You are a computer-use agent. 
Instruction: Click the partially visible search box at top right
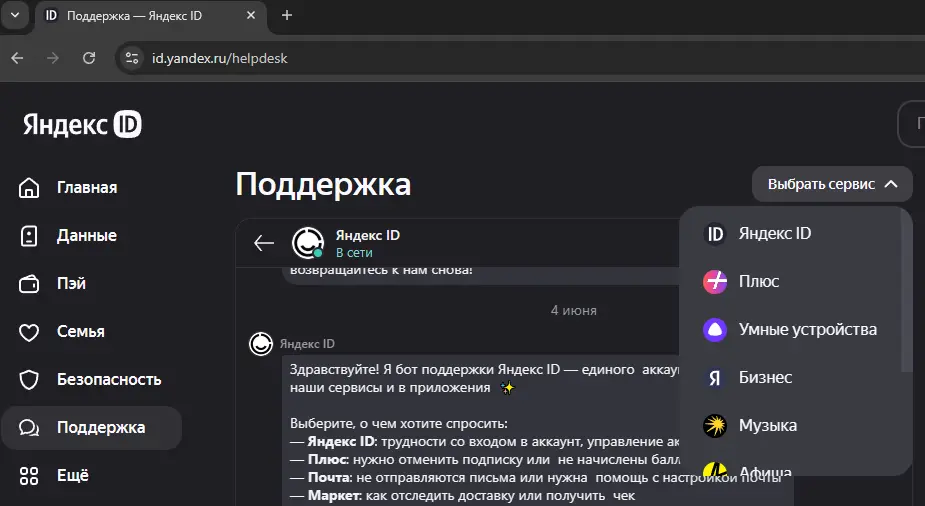[911, 124]
